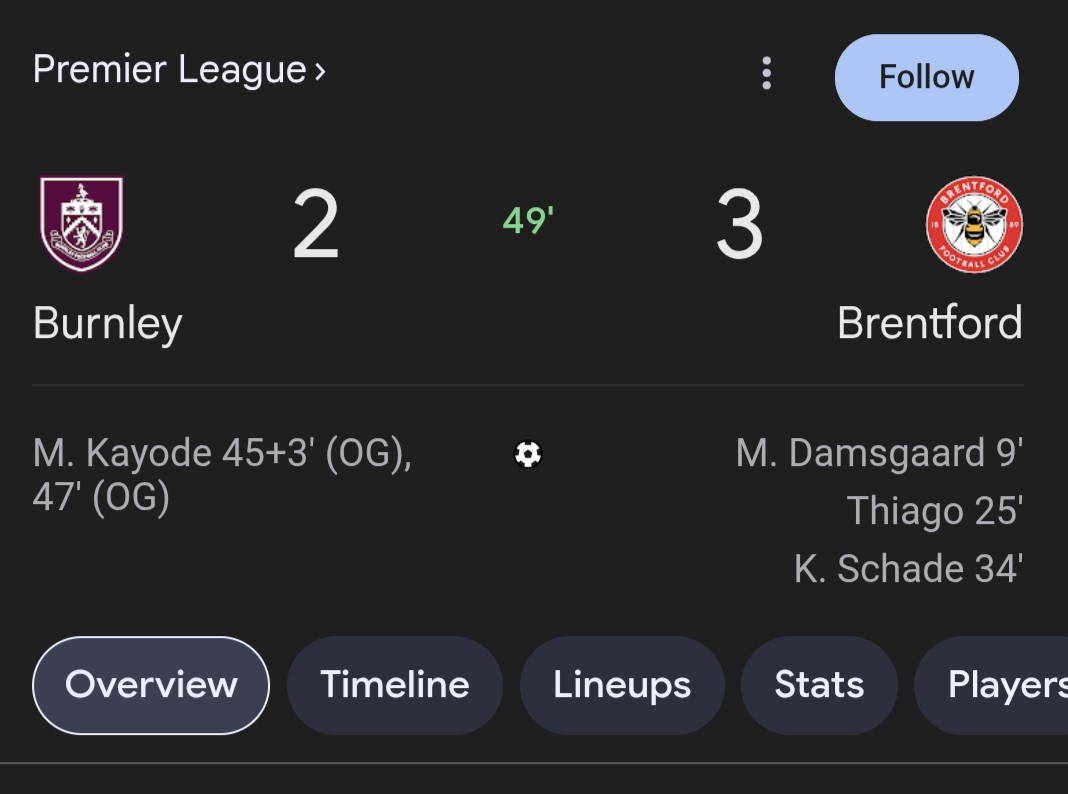1068x794 pixels.
Task: Click M. Kayode own goal entry
Action: pyautogui.click(x=222, y=474)
